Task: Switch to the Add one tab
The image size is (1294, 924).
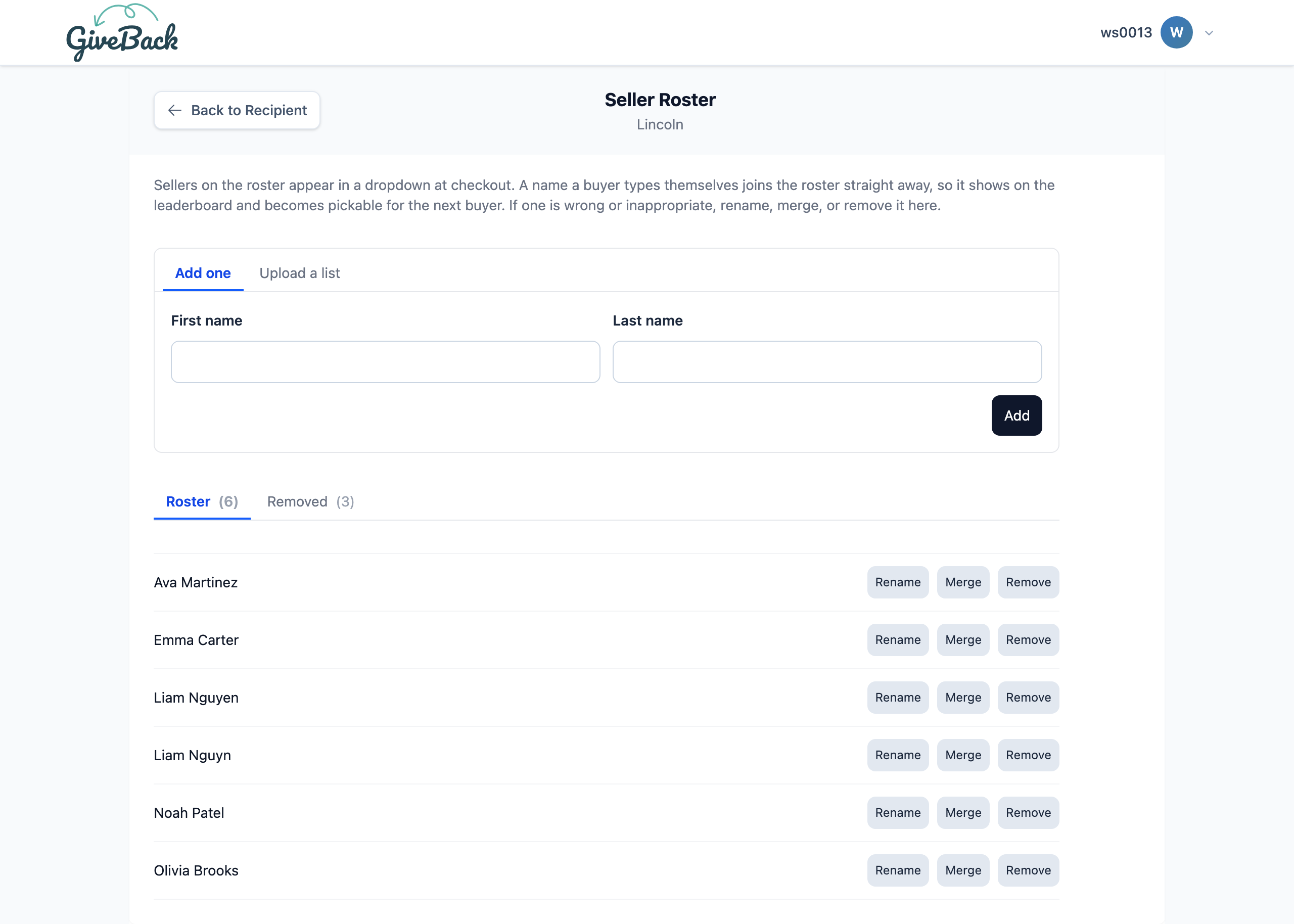Action: point(203,273)
